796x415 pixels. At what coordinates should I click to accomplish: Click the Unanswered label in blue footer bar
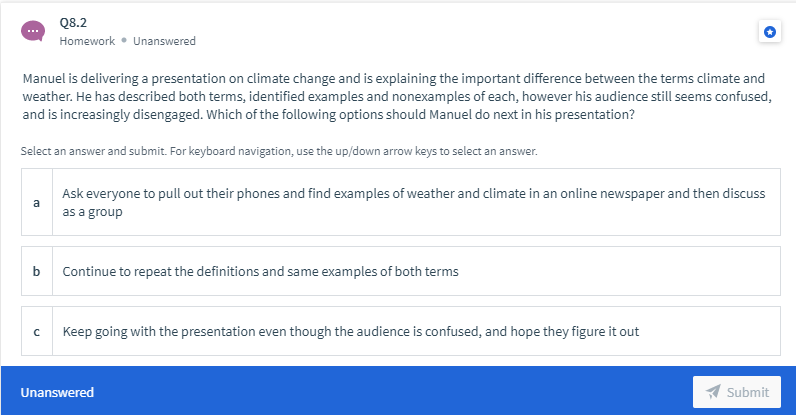(x=57, y=392)
